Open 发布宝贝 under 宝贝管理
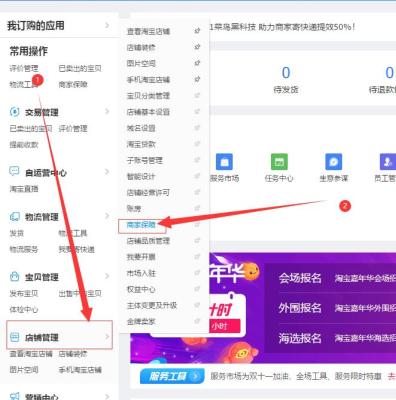Image resolution: width=396 pixels, height=400 pixels. click(x=24, y=293)
